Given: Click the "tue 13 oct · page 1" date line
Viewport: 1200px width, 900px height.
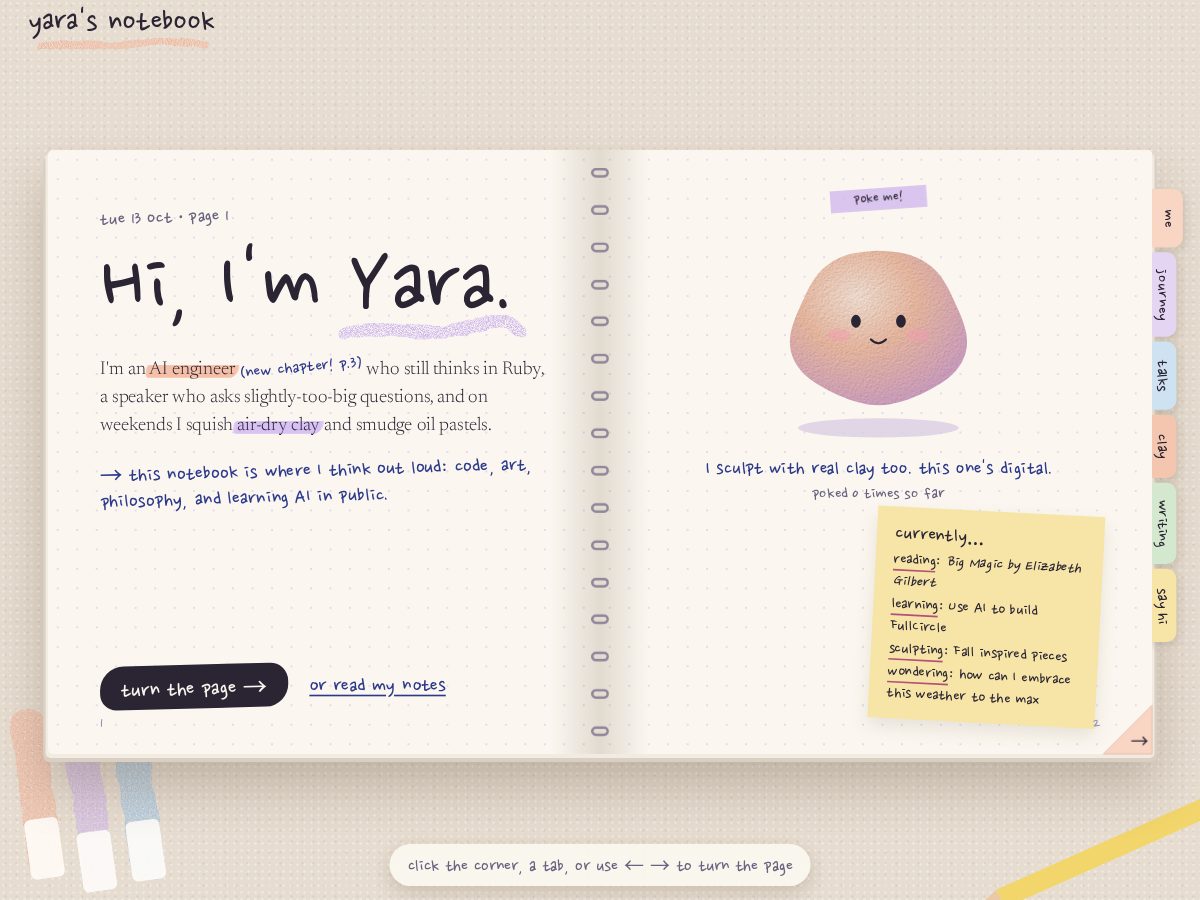Looking at the screenshot, I should point(165,217).
